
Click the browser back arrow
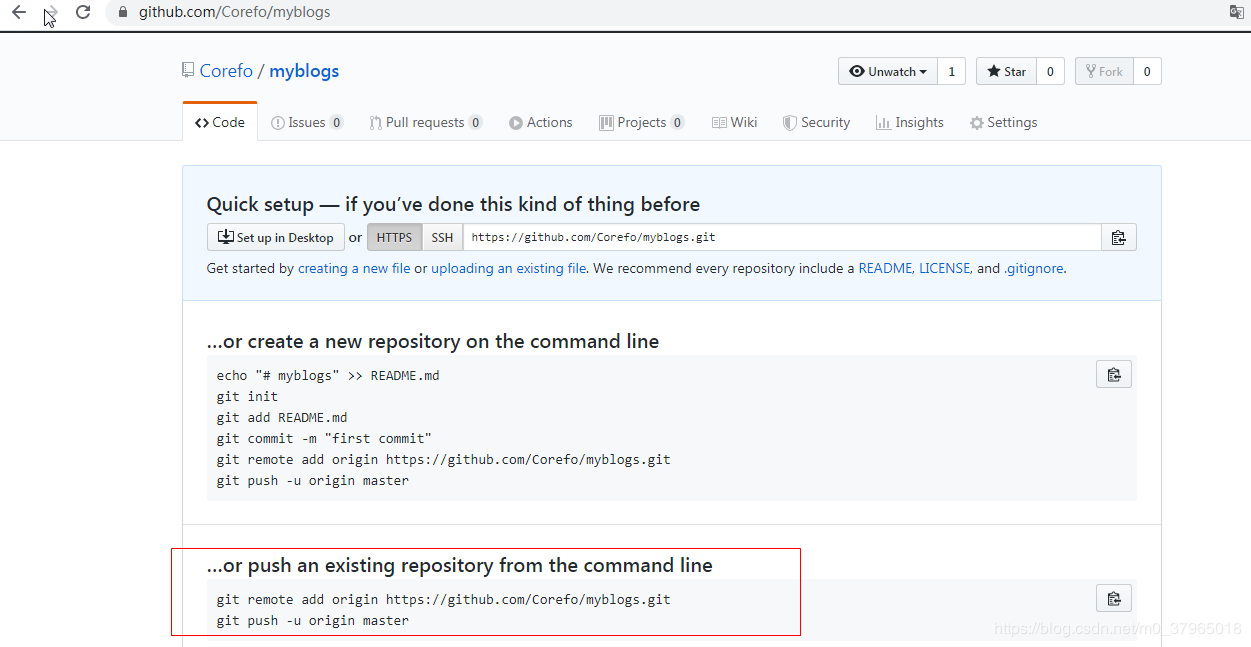point(19,12)
